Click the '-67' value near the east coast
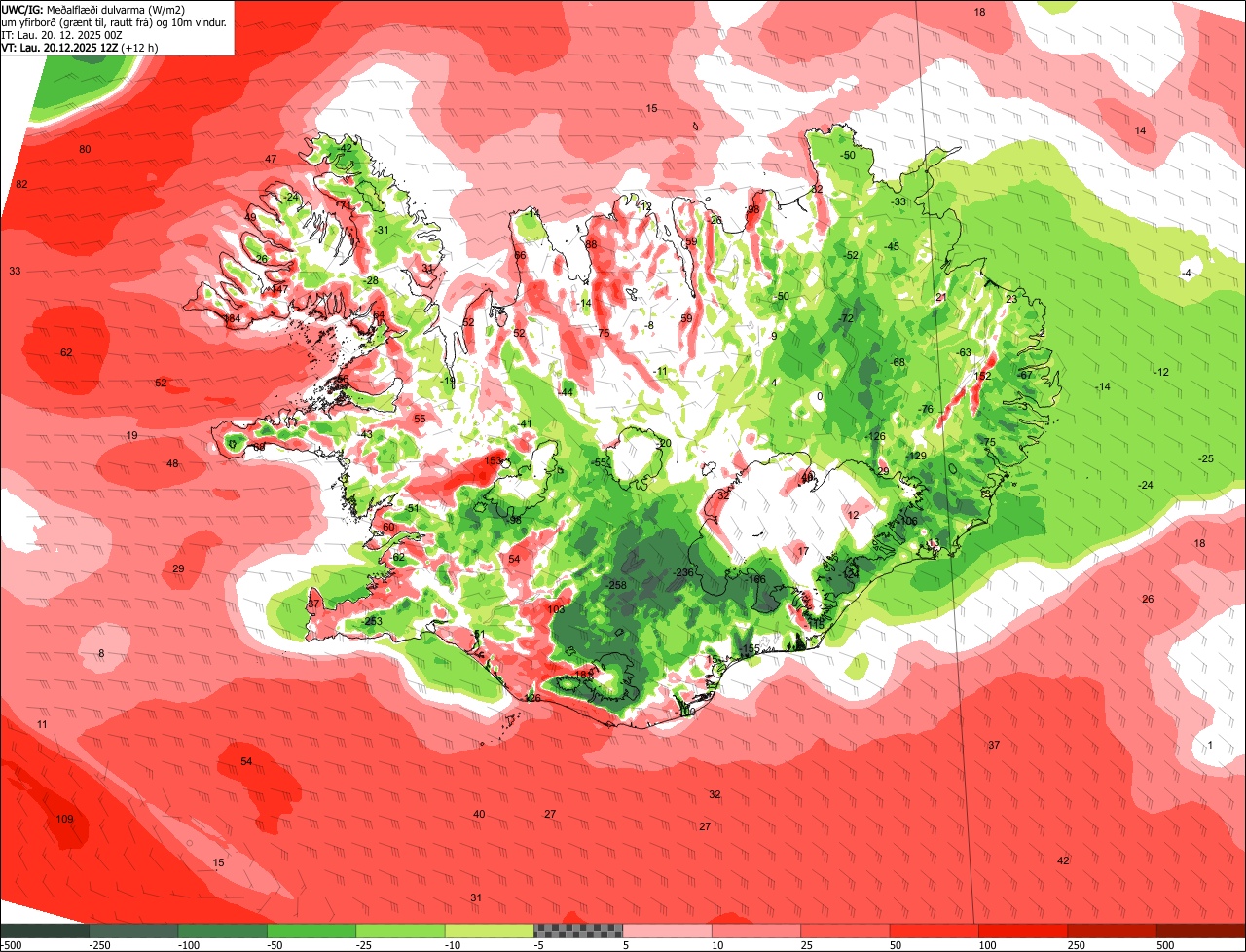Image resolution: width=1246 pixels, height=952 pixels. click(1024, 375)
